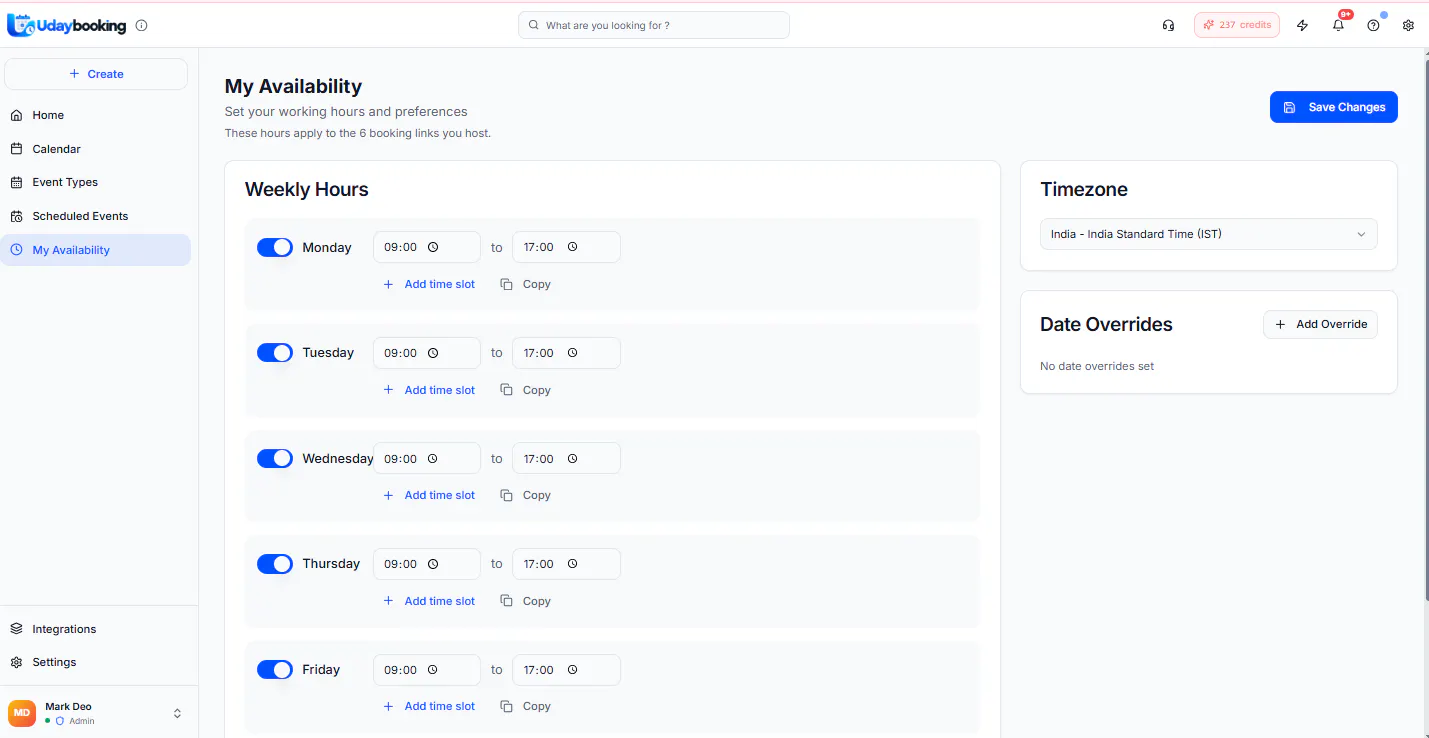Open the notifications bell
Image resolution: width=1429 pixels, height=738 pixels.
click(x=1338, y=25)
